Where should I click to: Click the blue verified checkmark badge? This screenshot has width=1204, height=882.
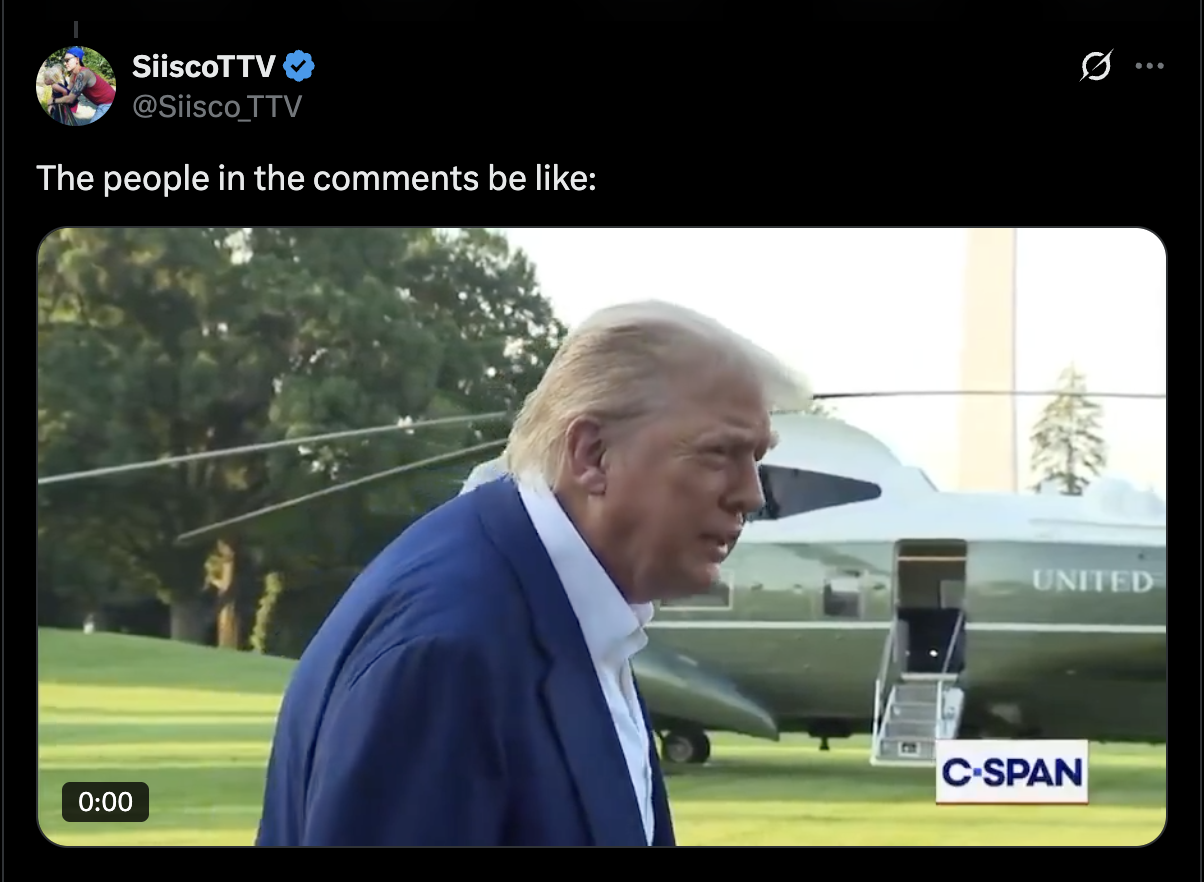point(299,67)
